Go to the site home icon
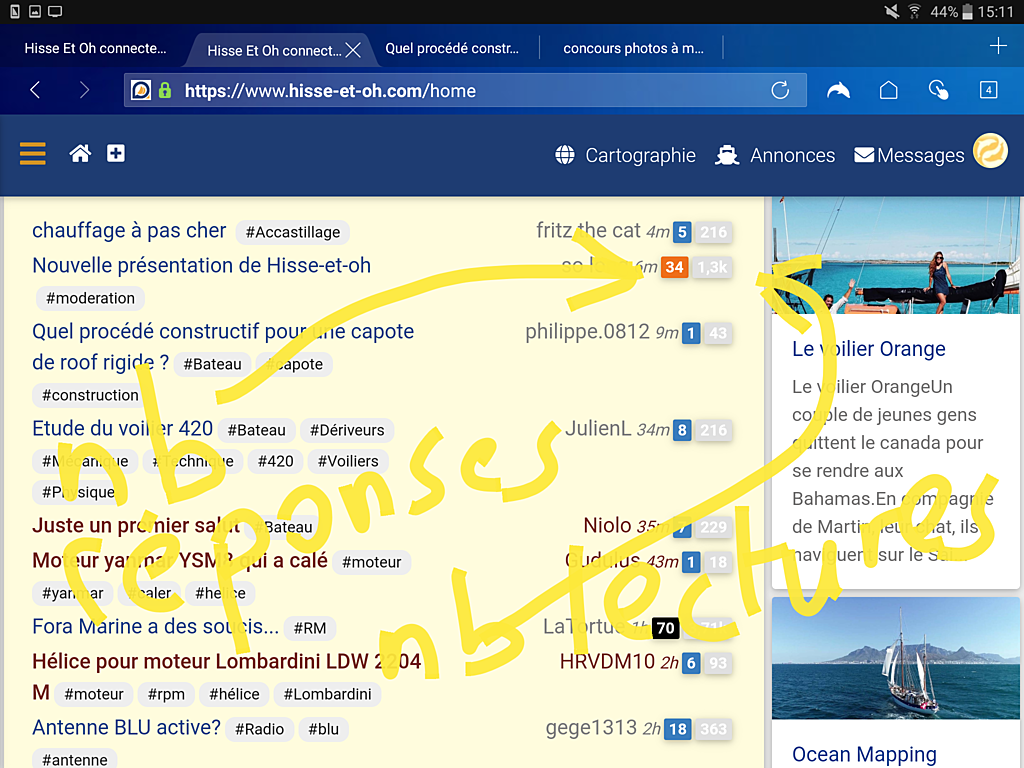The image size is (1024, 768). pyautogui.click(x=80, y=153)
